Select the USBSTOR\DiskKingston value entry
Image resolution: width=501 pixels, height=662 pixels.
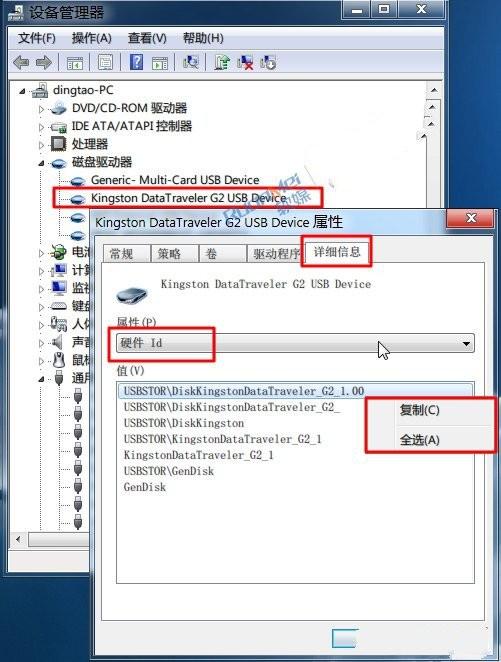(184, 423)
